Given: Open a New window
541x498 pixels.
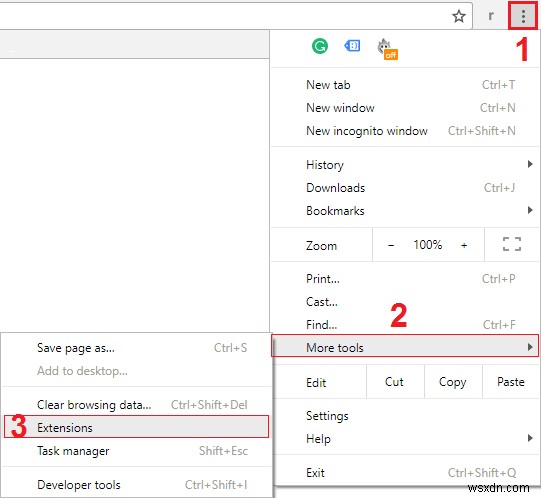Looking at the screenshot, I should click(405, 108).
